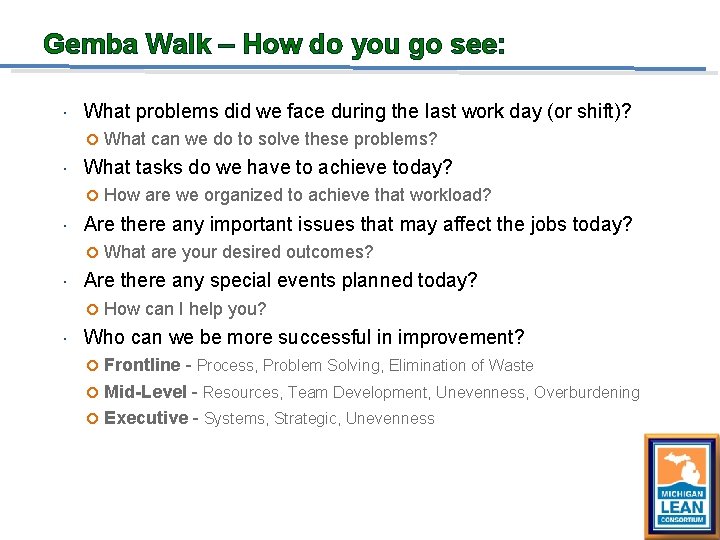Click the orange bullet next to Mid-Level
The height and width of the screenshot is (540, 720).
pos(93,392)
